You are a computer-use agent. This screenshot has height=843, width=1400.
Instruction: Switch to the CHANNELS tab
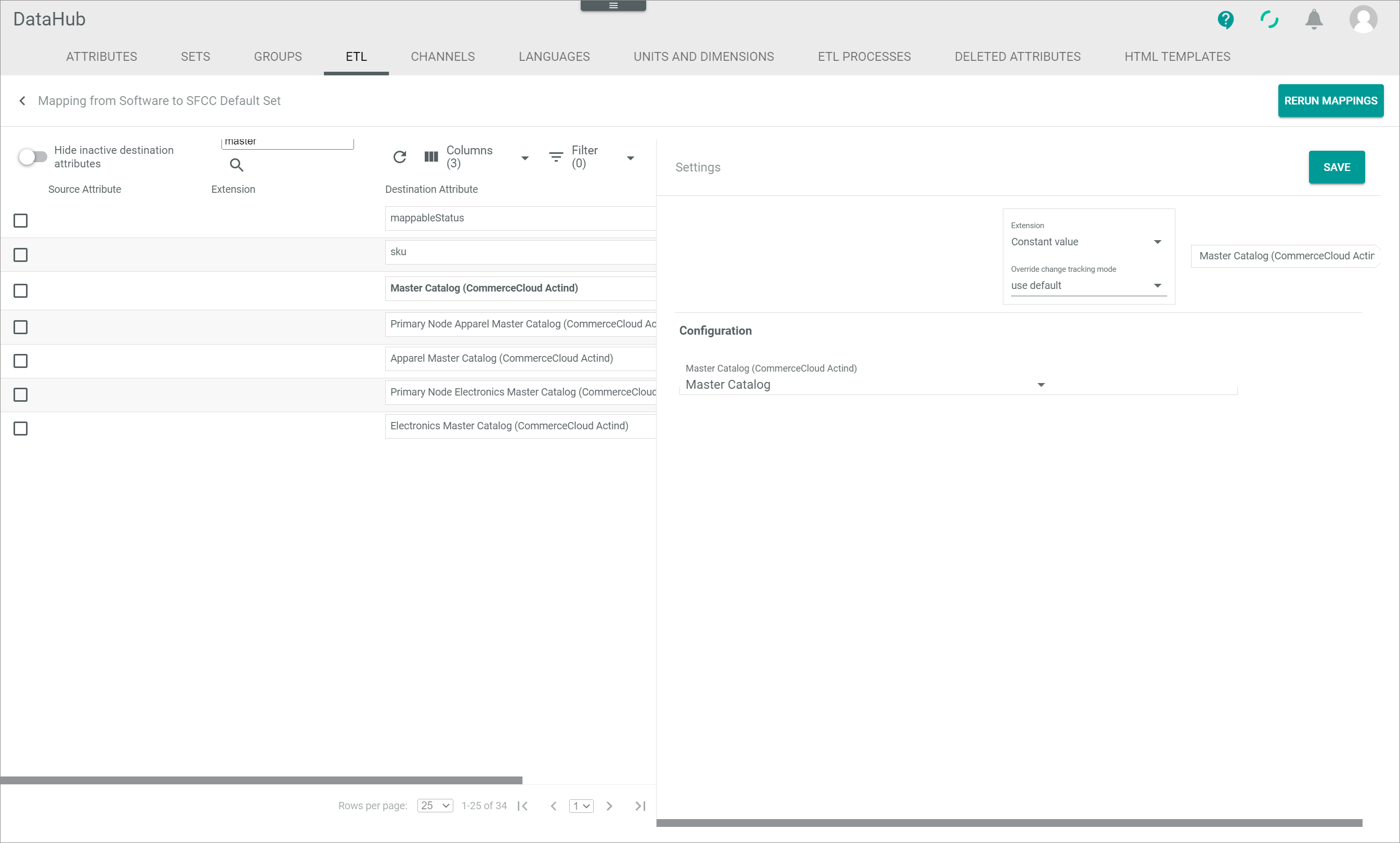(x=442, y=57)
